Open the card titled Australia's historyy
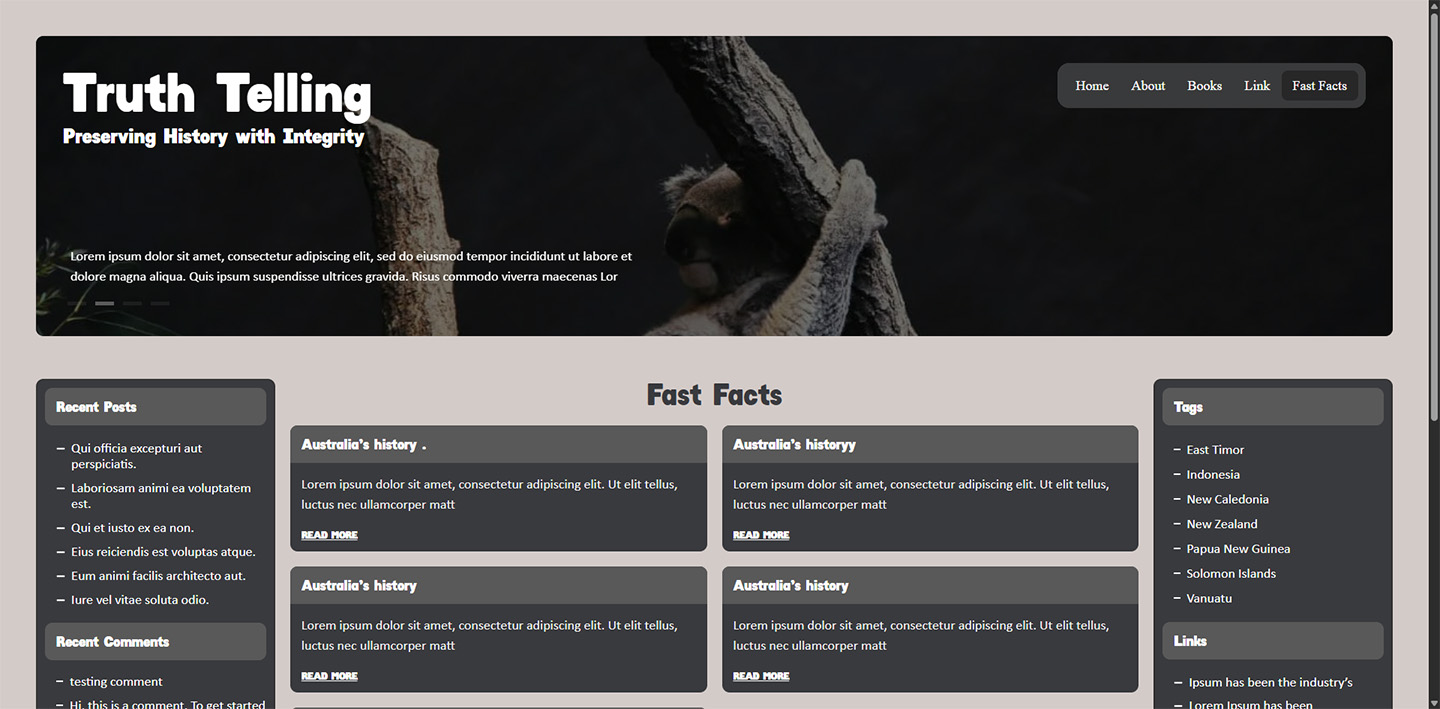The height and width of the screenshot is (709, 1440). pos(794,444)
